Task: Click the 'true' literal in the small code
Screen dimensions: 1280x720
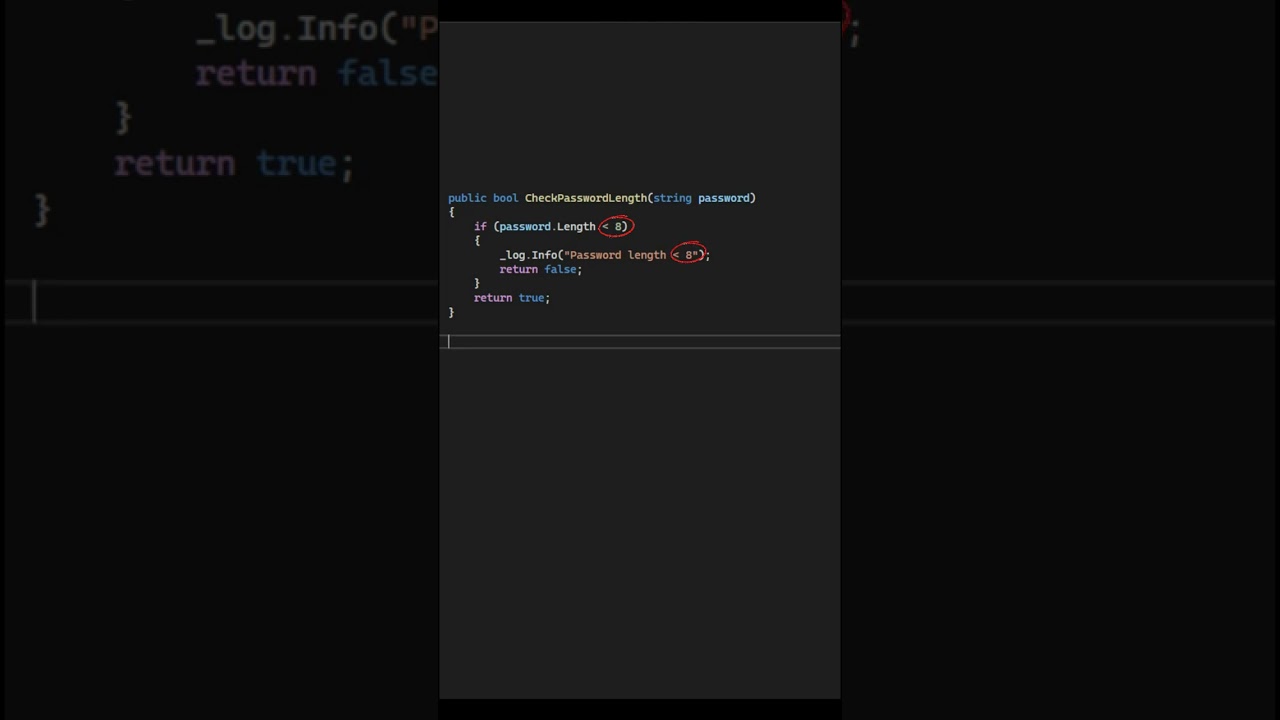Action: (x=531, y=298)
